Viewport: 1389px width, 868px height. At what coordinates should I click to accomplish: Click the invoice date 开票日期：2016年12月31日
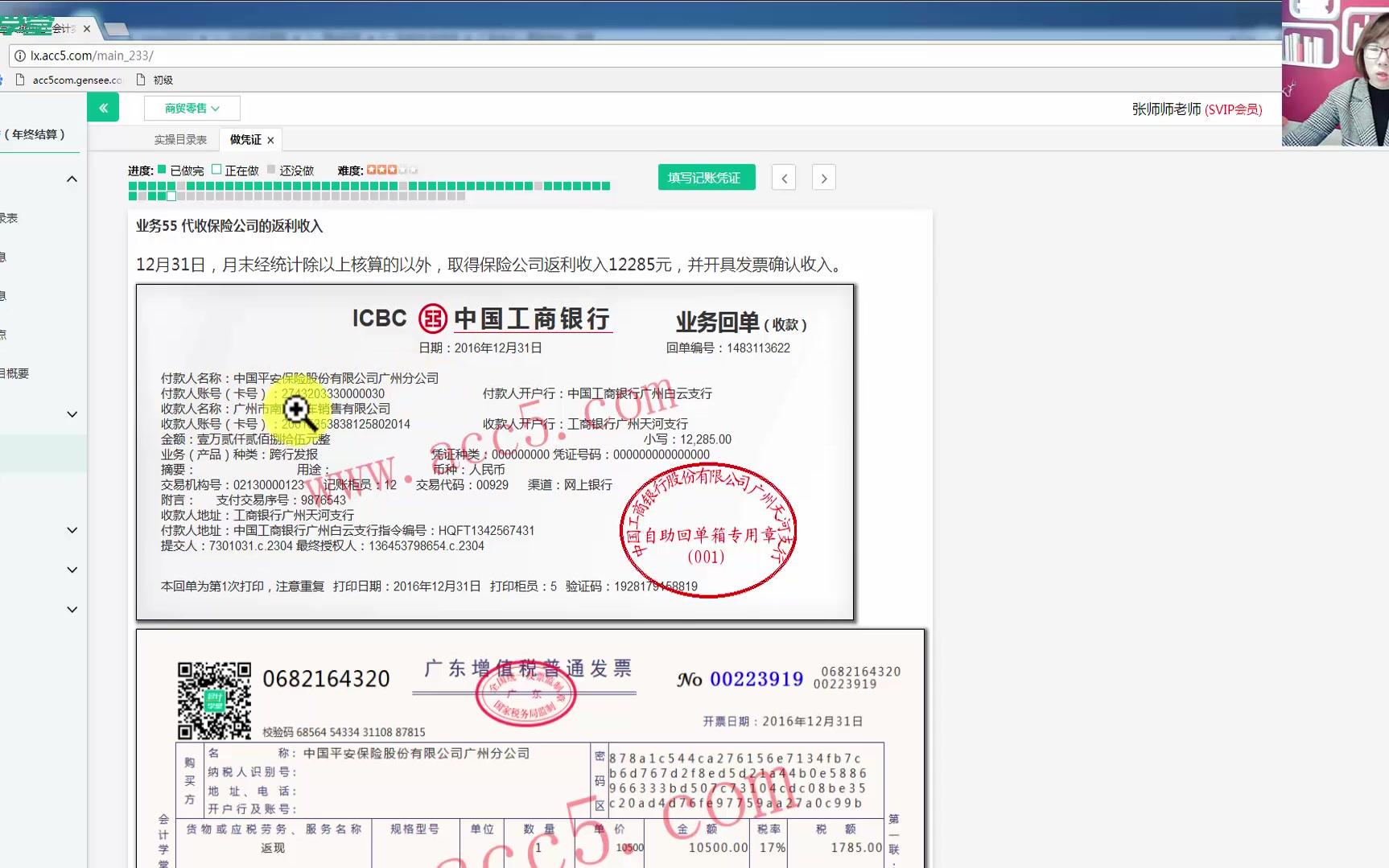[782, 722]
